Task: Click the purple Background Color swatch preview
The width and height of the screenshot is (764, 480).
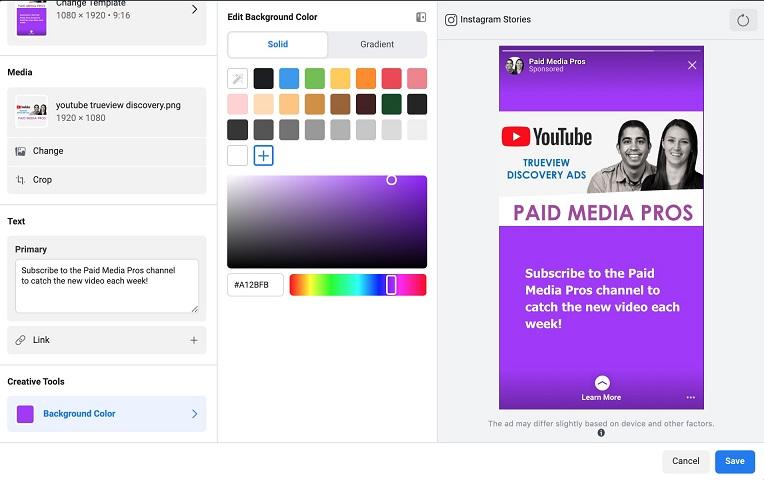Action: [25, 414]
